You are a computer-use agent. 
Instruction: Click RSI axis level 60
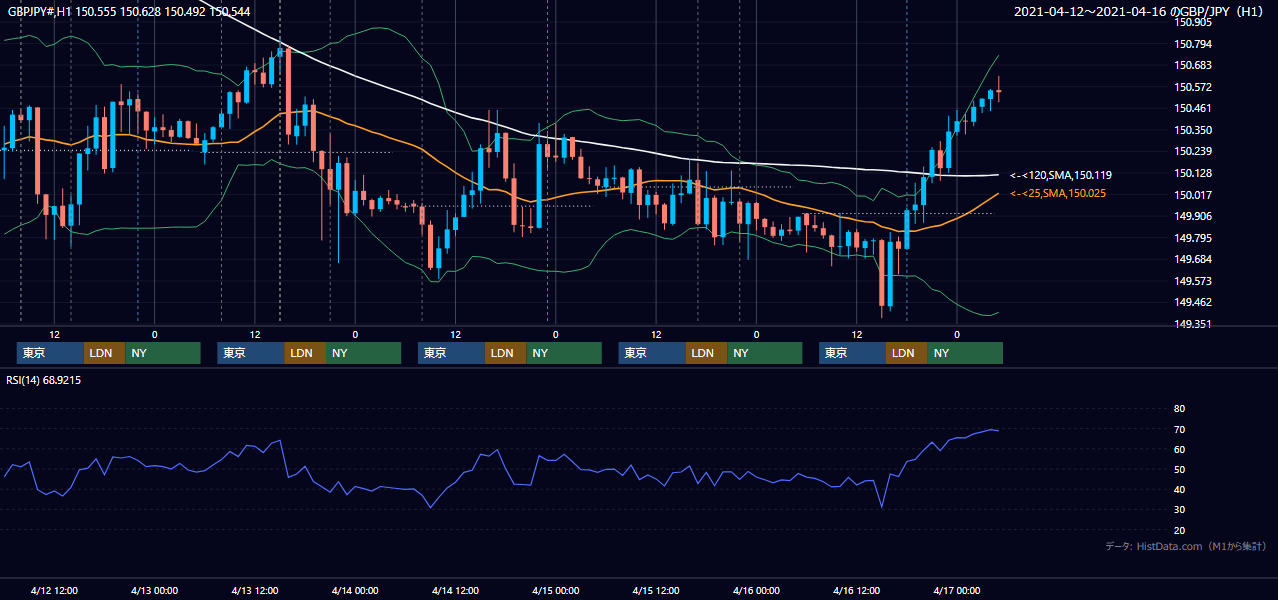(x=1179, y=449)
